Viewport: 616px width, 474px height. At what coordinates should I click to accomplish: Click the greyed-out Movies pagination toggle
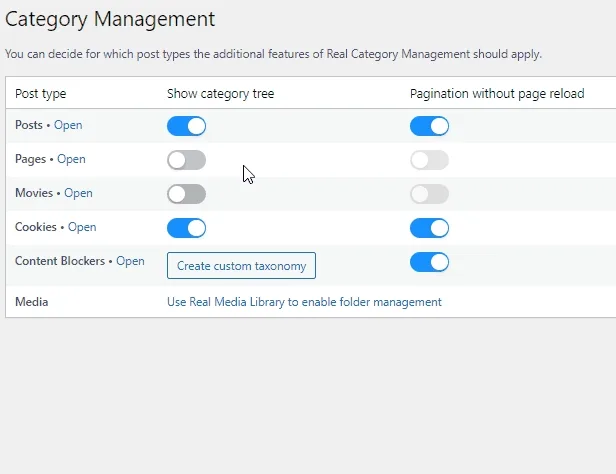[x=429, y=194]
